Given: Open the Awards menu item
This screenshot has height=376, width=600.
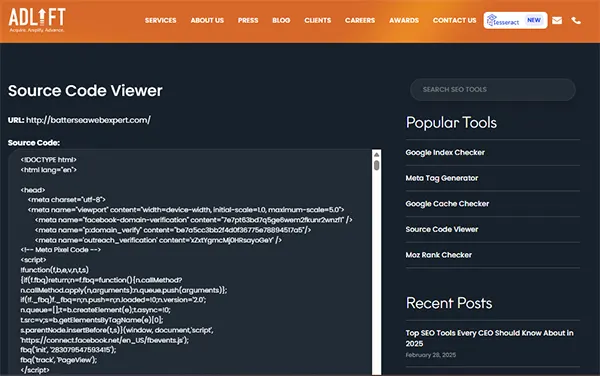Looking at the screenshot, I should [x=404, y=20].
